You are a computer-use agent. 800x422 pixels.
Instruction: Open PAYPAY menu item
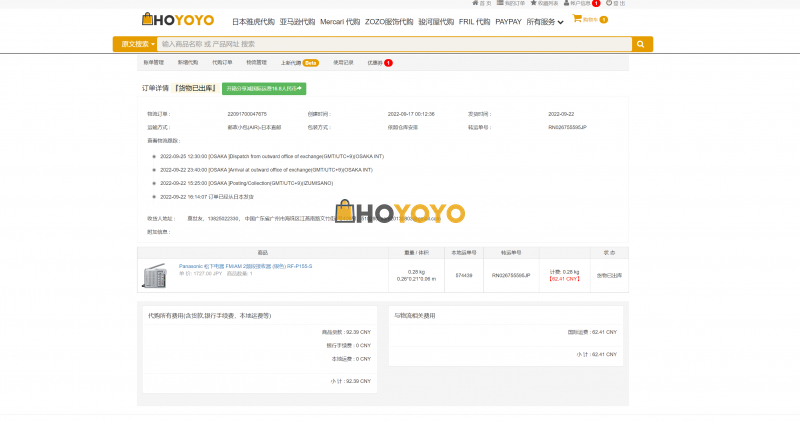pos(508,22)
